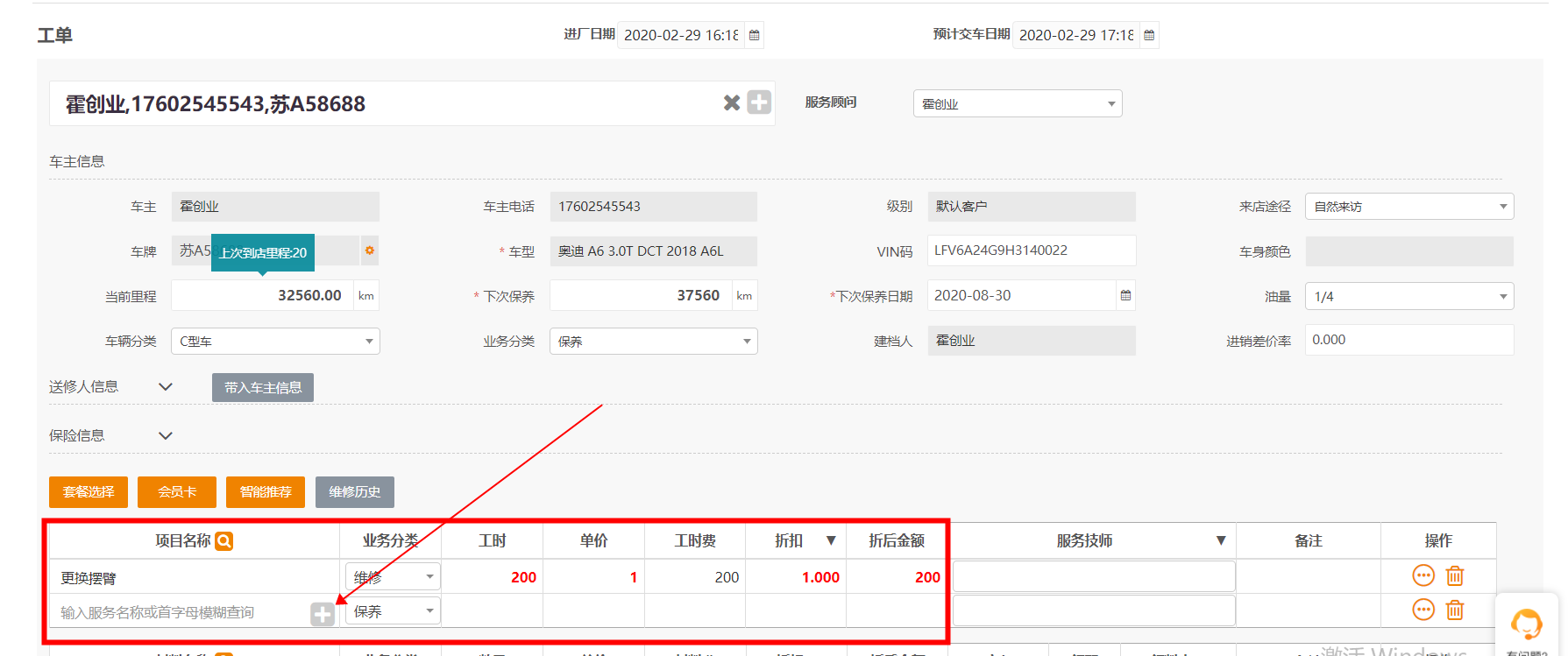This screenshot has width=1568, height=656.
Task: Click the 车型 field 奥迪 A6 3.0T
Action: tap(653, 251)
